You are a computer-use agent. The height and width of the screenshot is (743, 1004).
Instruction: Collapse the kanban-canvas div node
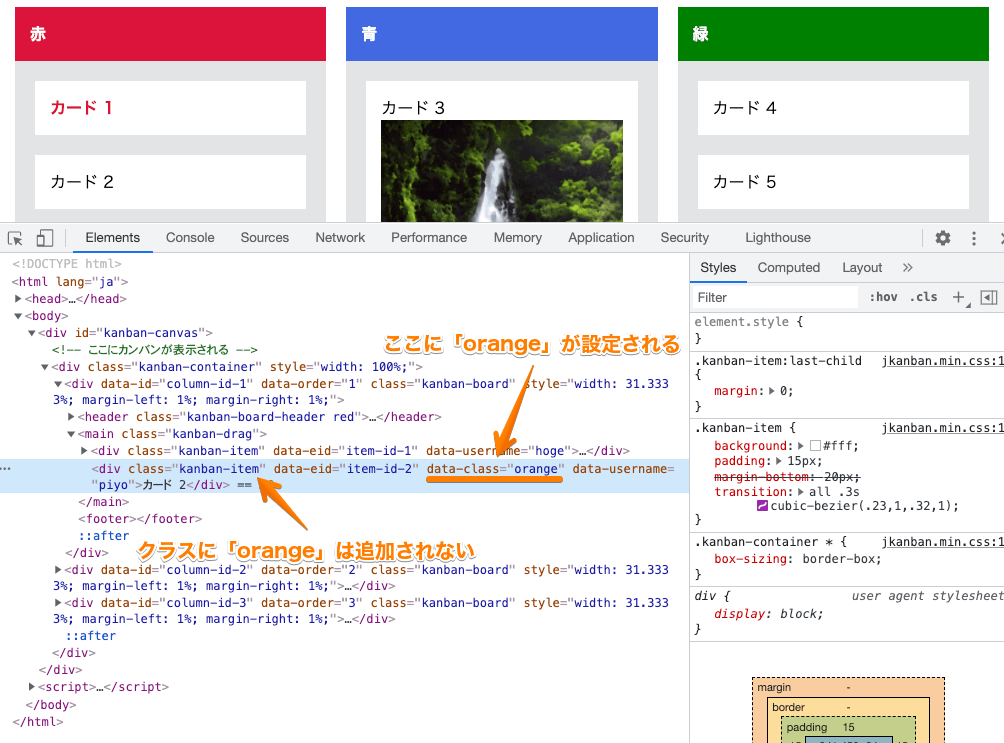click(31, 333)
